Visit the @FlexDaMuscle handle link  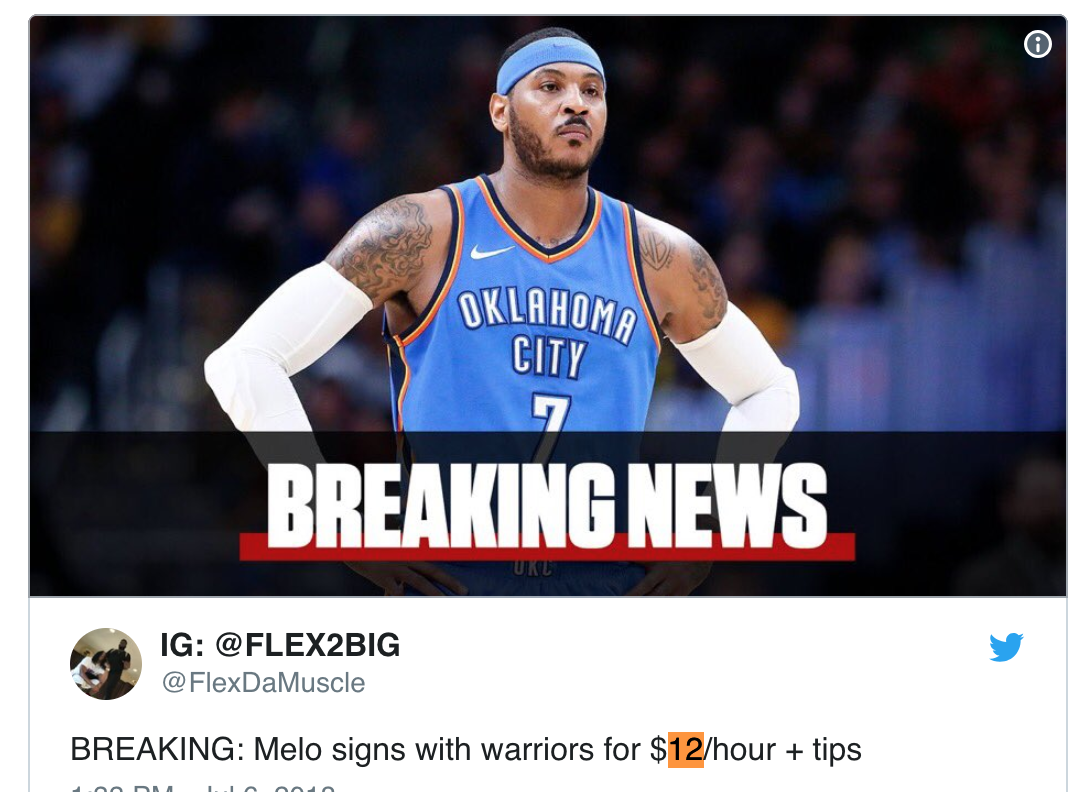(x=264, y=683)
